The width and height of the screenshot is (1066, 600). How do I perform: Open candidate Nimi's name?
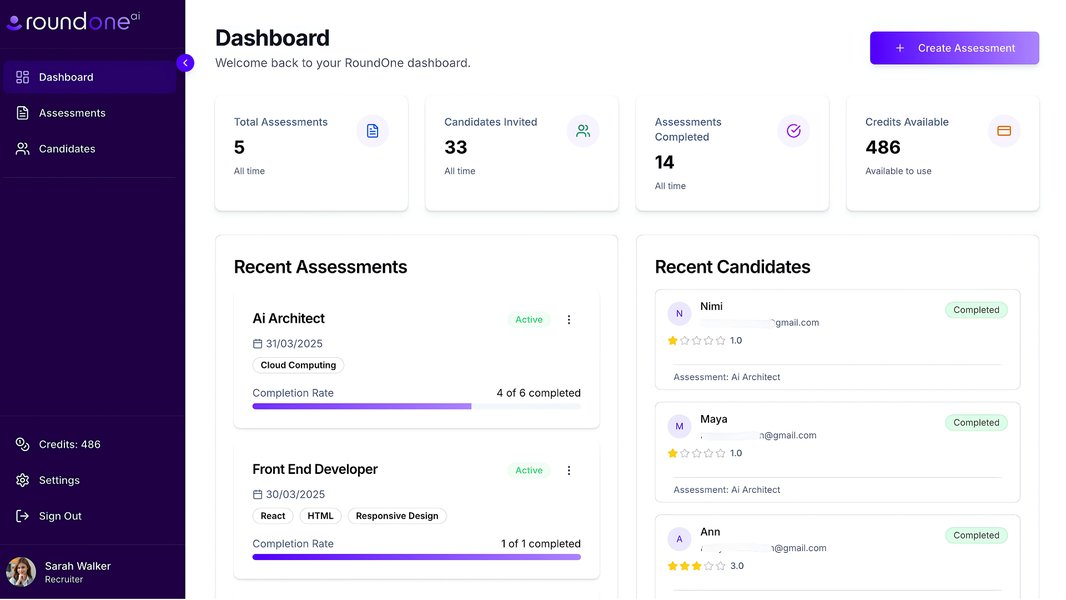[711, 306]
